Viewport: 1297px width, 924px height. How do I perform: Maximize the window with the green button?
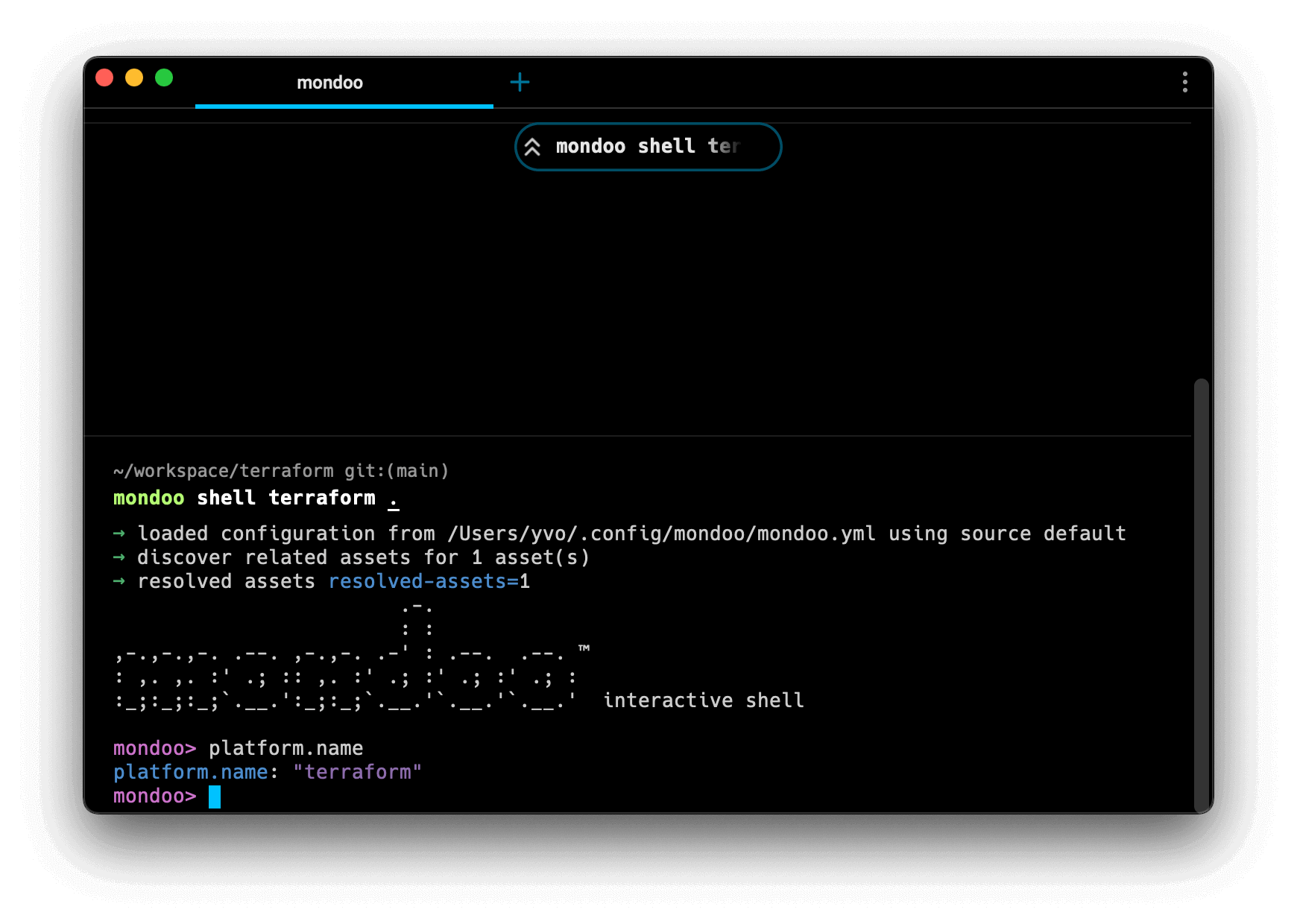(x=164, y=77)
